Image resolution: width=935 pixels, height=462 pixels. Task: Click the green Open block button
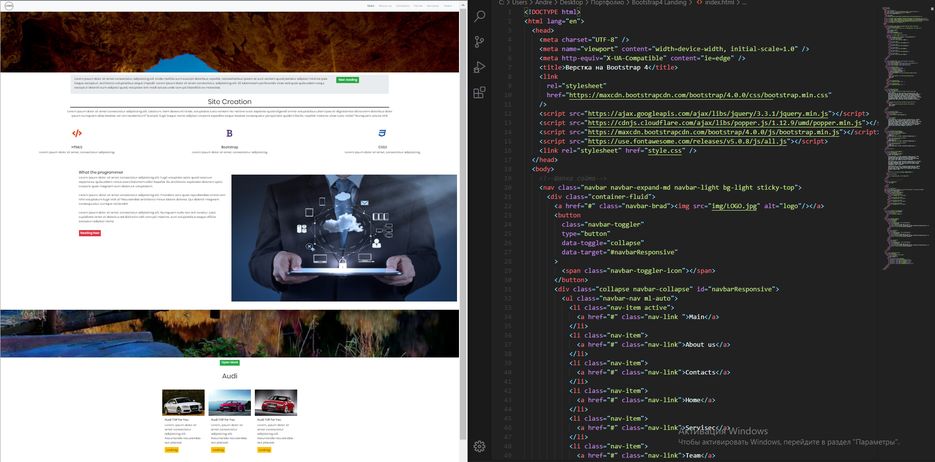click(230, 362)
